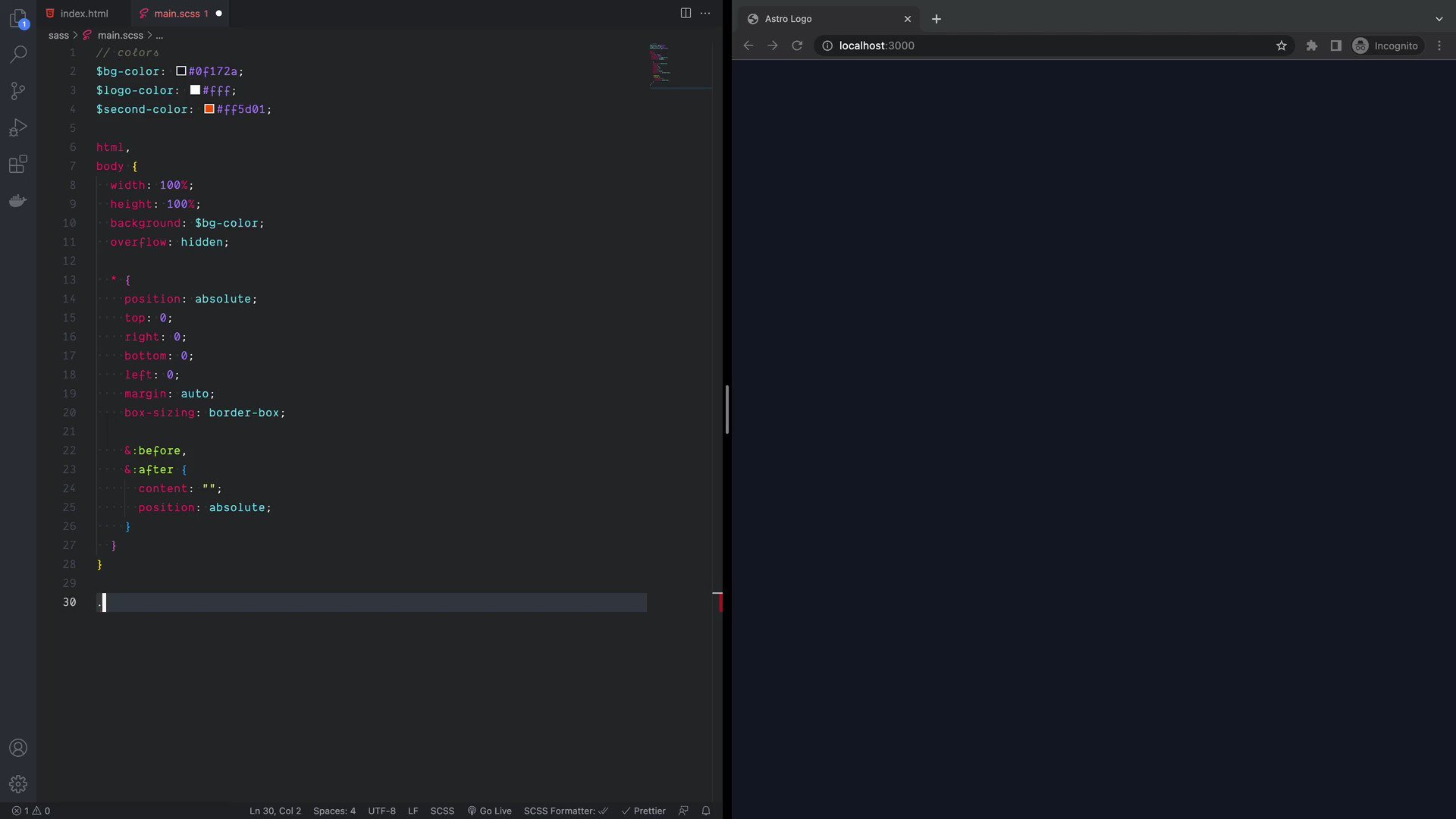Click the Manage gear icon

[x=18, y=784]
